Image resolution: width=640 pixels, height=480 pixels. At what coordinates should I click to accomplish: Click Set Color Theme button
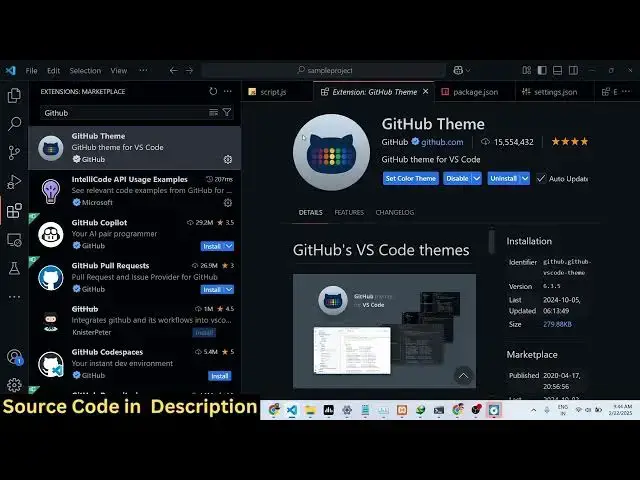click(411, 178)
